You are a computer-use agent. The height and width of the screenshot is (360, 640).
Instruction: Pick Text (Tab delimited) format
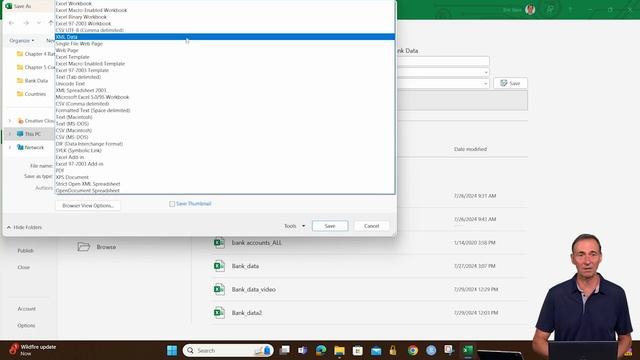coord(78,77)
